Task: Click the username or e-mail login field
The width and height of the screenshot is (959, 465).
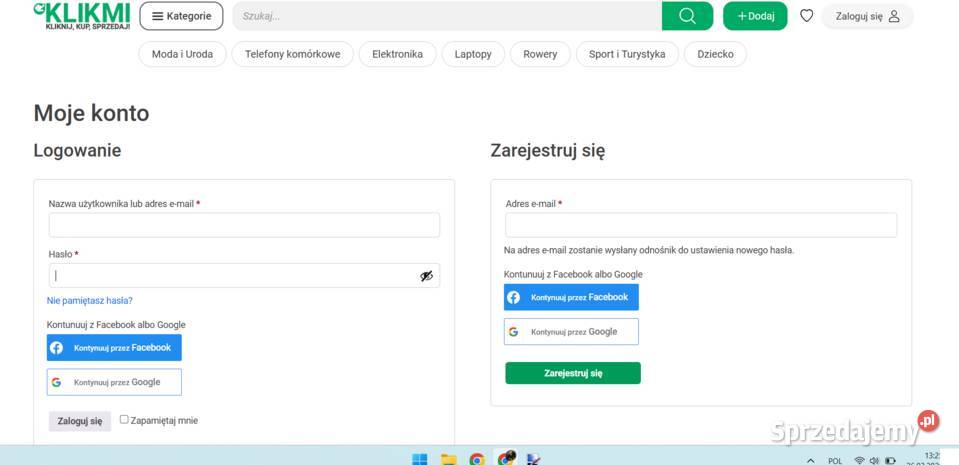Action: coord(244,225)
